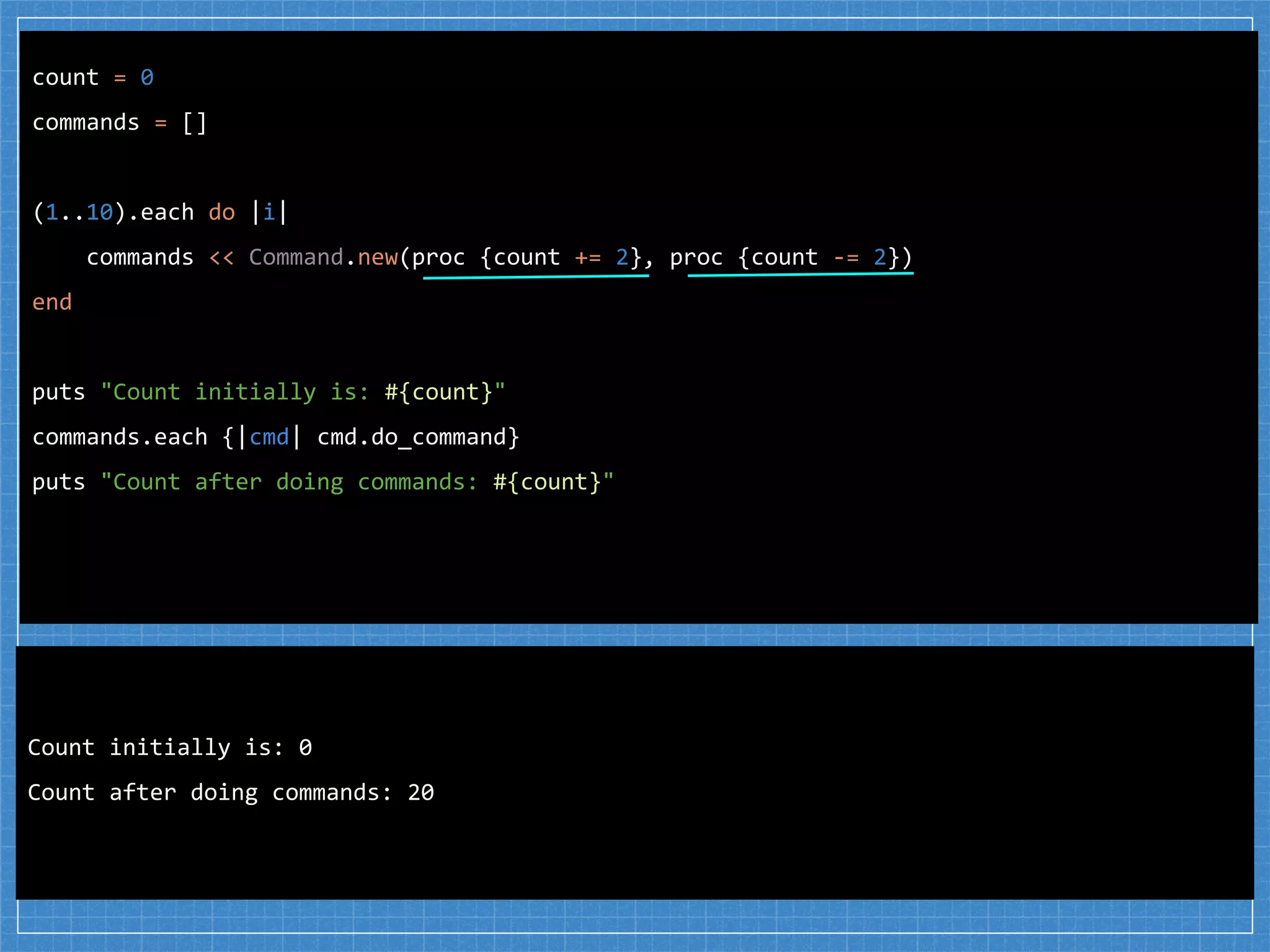Screen dimensions: 1270x952
Task: Click the orange "end" keyword
Action: (x=52, y=302)
